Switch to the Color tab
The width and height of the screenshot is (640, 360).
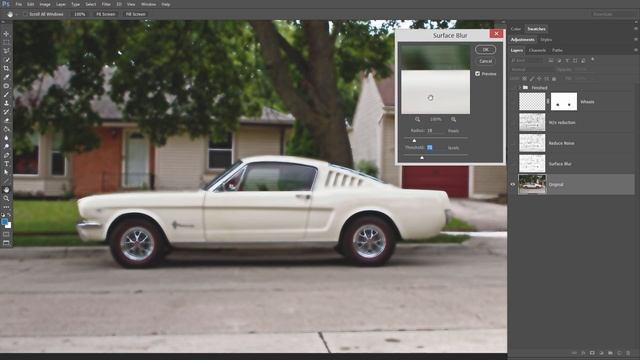pos(516,29)
